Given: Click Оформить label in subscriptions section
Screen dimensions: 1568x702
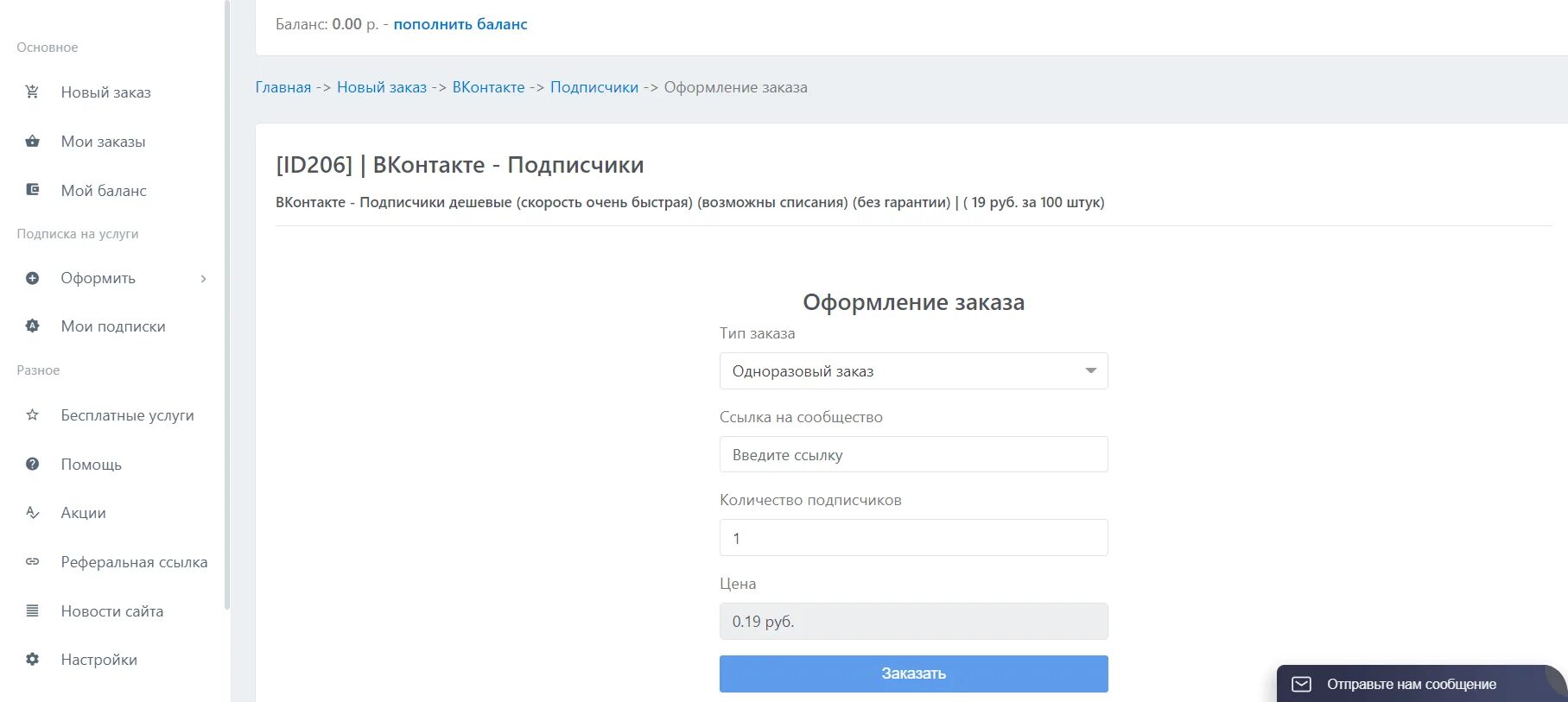Looking at the screenshot, I should pyautogui.click(x=98, y=278).
